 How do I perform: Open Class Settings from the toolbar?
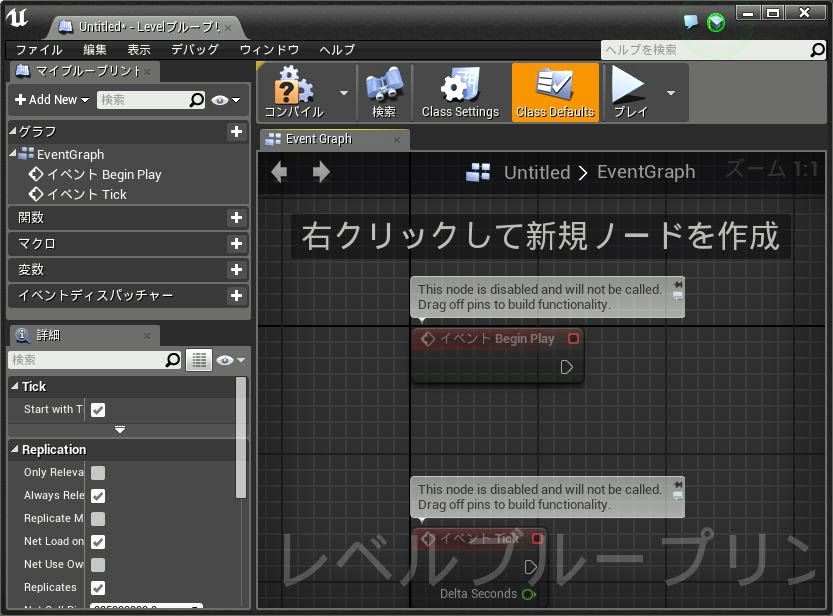point(460,92)
